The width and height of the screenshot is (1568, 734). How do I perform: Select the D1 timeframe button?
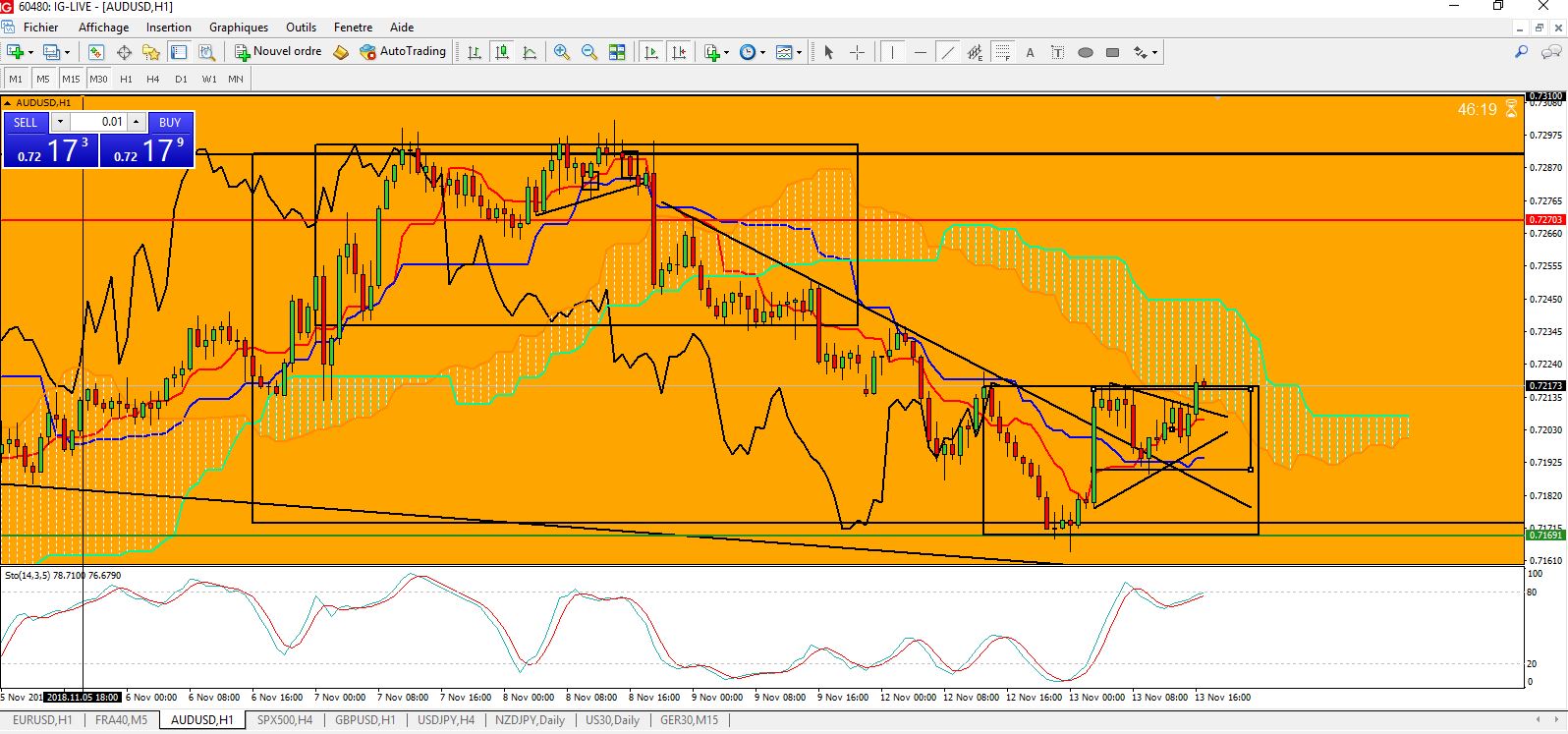coord(181,79)
